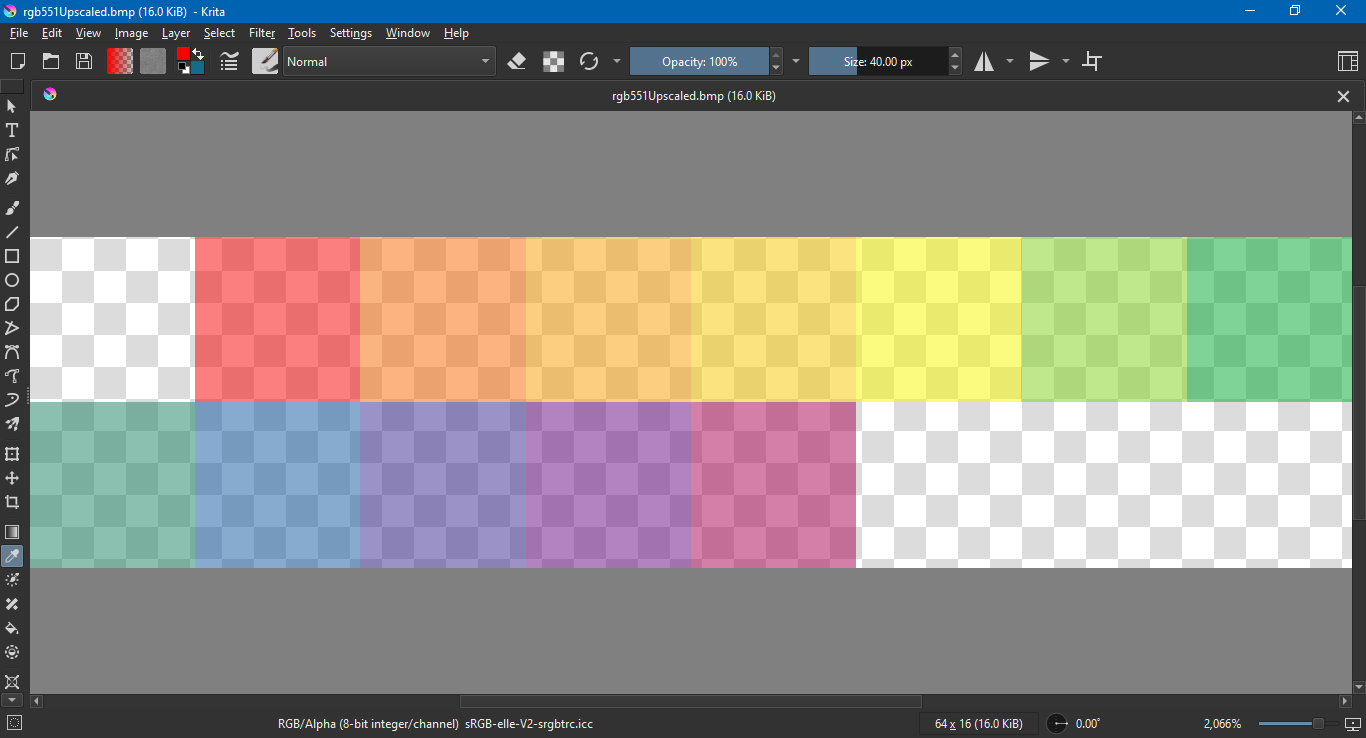Pick the Ellipse shape tool
Screen dimensions: 1366x738
tap(12, 280)
